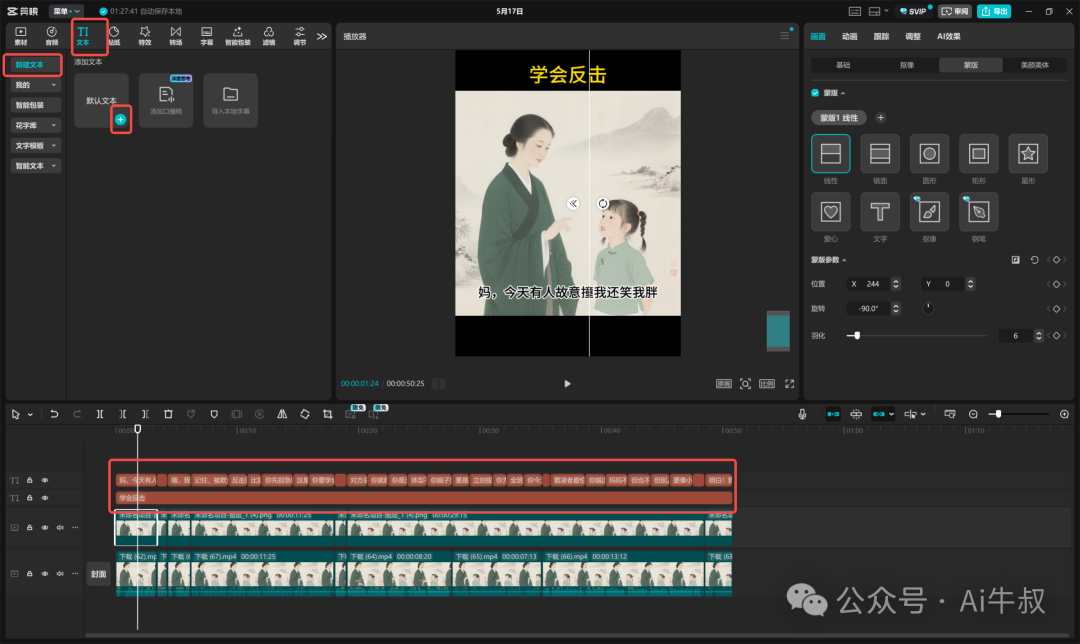Toggle visibility of the main mp4 track
Viewport: 1080px width, 644px height.
click(x=45, y=573)
